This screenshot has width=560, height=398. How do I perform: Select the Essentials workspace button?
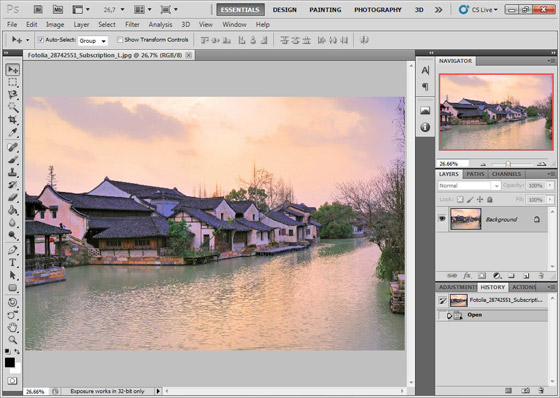tap(240, 10)
